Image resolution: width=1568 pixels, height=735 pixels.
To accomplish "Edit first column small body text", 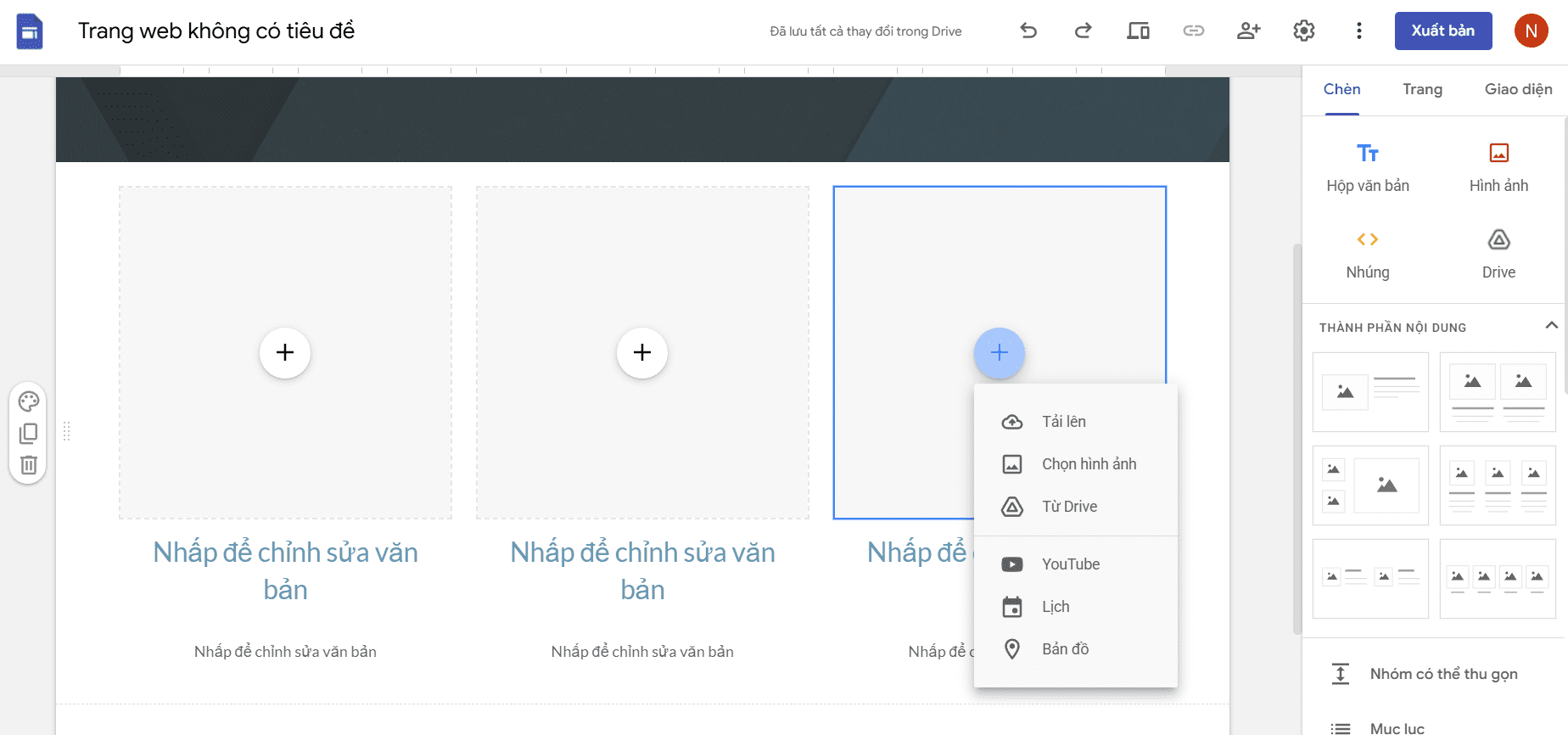I will 285,652.
